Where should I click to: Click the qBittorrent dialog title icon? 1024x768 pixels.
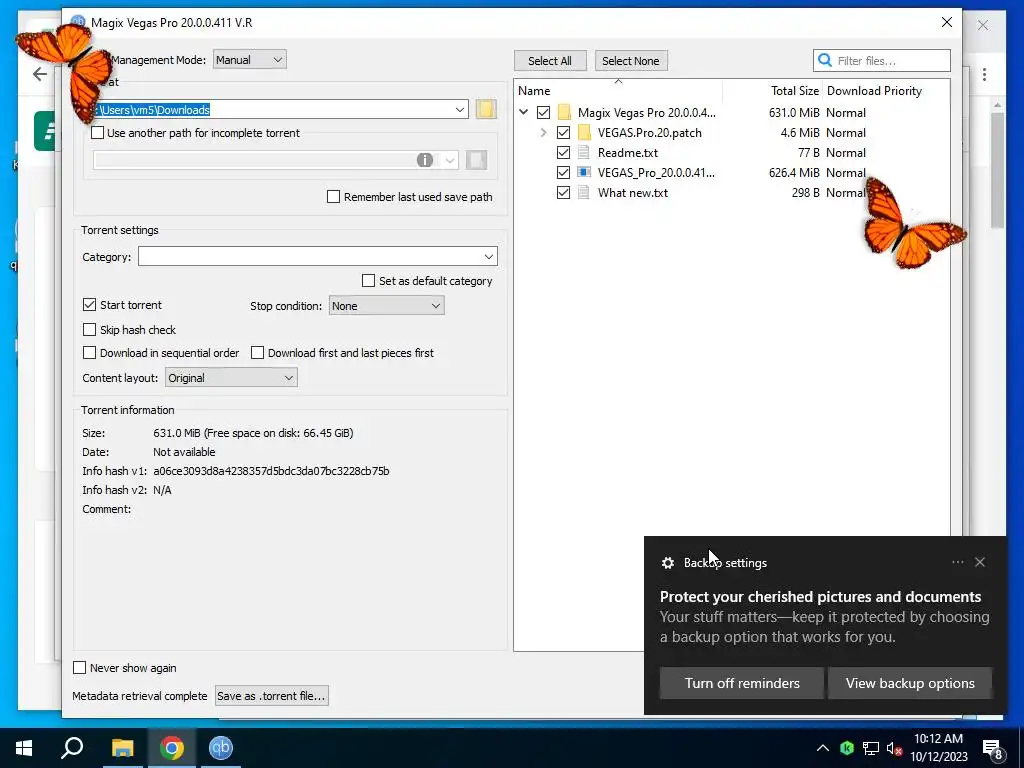pyautogui.click(x=77, y=22)
